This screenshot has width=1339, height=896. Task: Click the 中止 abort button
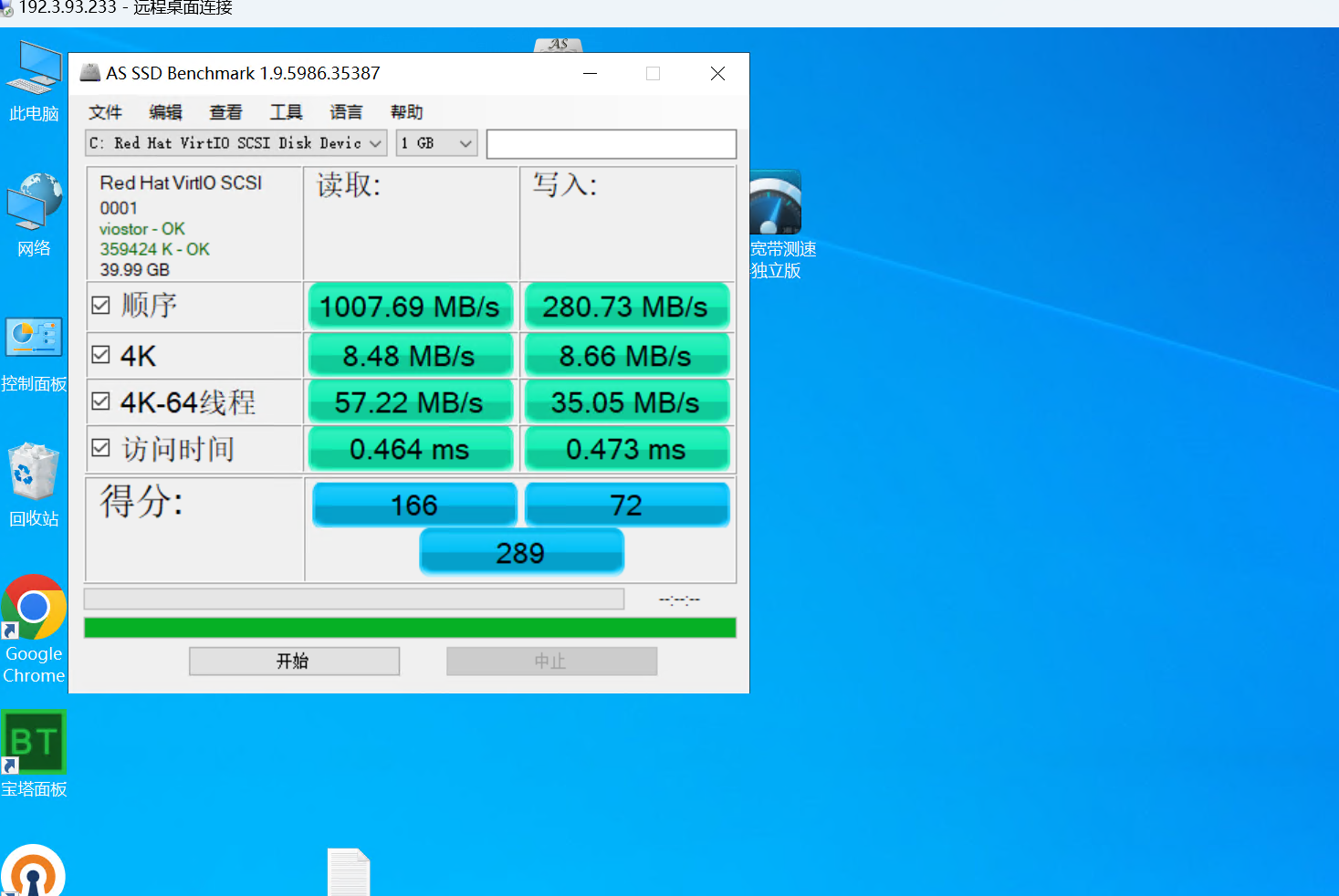click(x=551, y=662)
